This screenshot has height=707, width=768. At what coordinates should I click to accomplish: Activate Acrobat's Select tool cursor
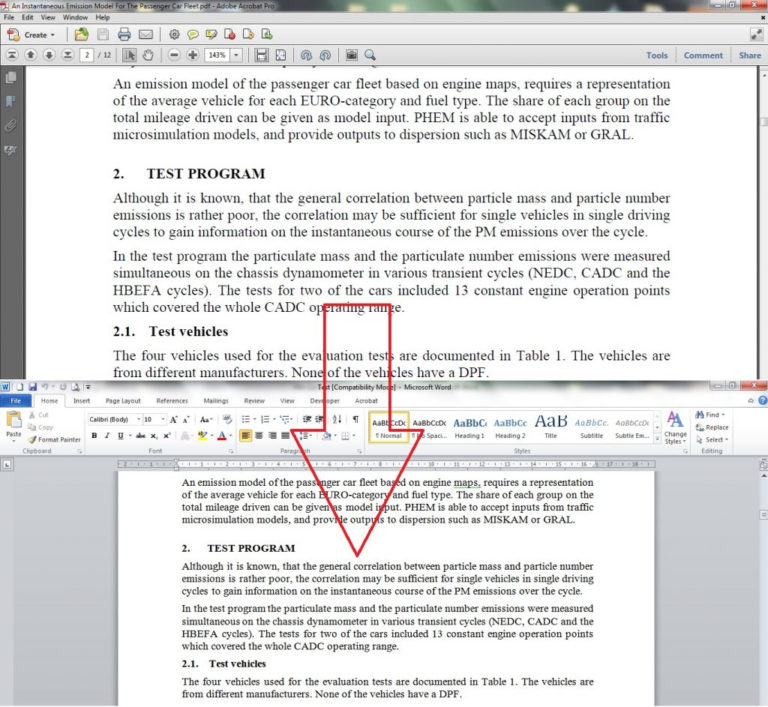click(129, 55)
